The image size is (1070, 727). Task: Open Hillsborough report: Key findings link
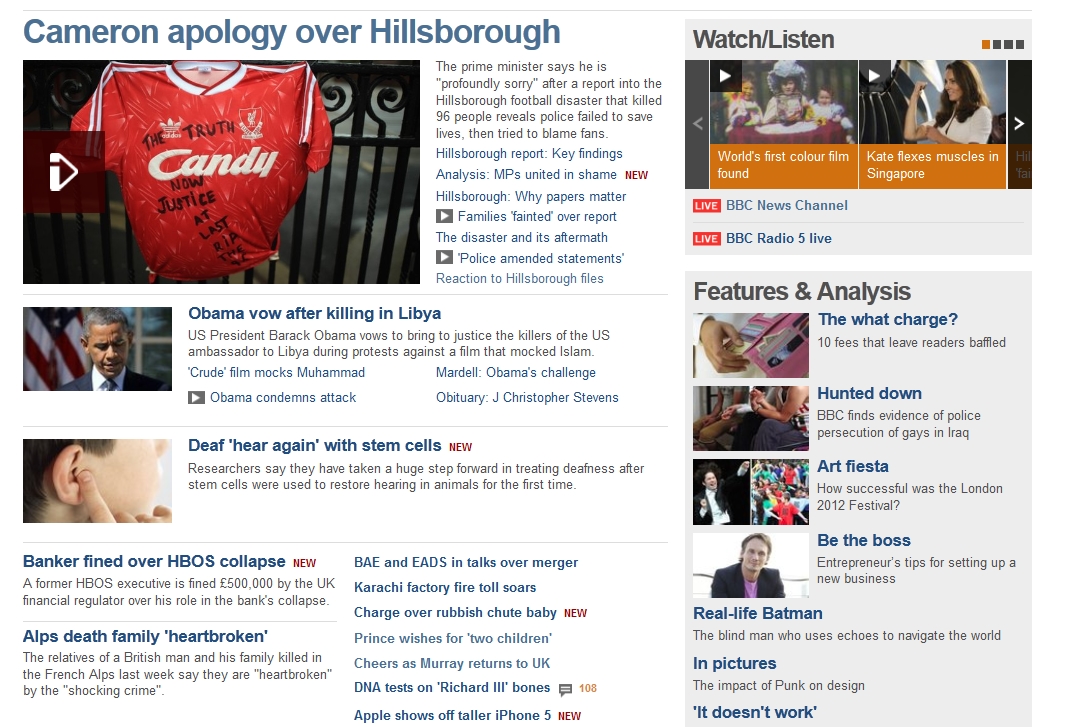tap(529, 154)
